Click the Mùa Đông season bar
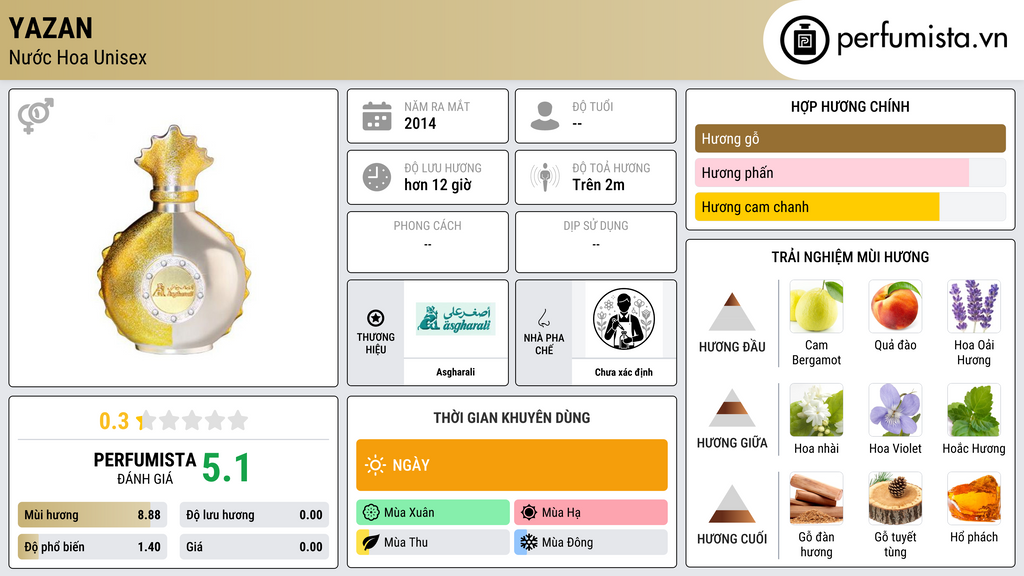The width and height of the screenshot is (1024, 576). pyautogui.click(x=591, y=542)
